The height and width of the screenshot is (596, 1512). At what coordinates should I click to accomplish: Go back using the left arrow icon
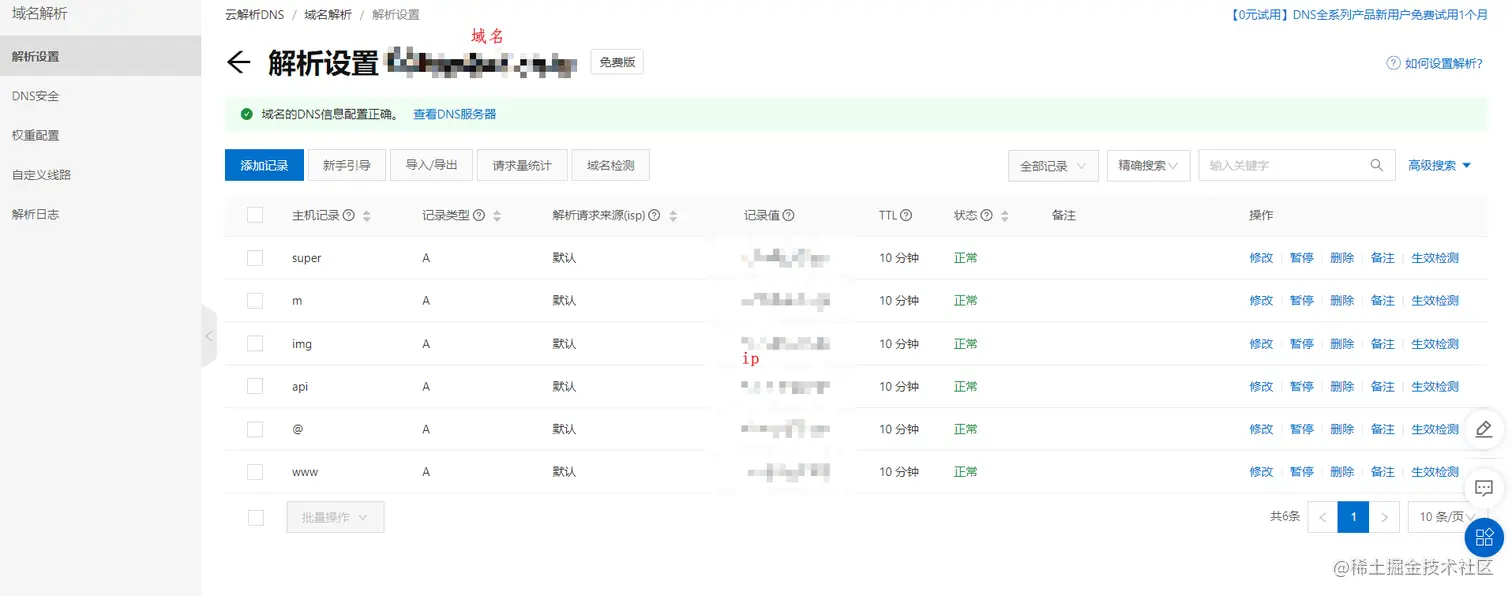click(x=238, y=63)
